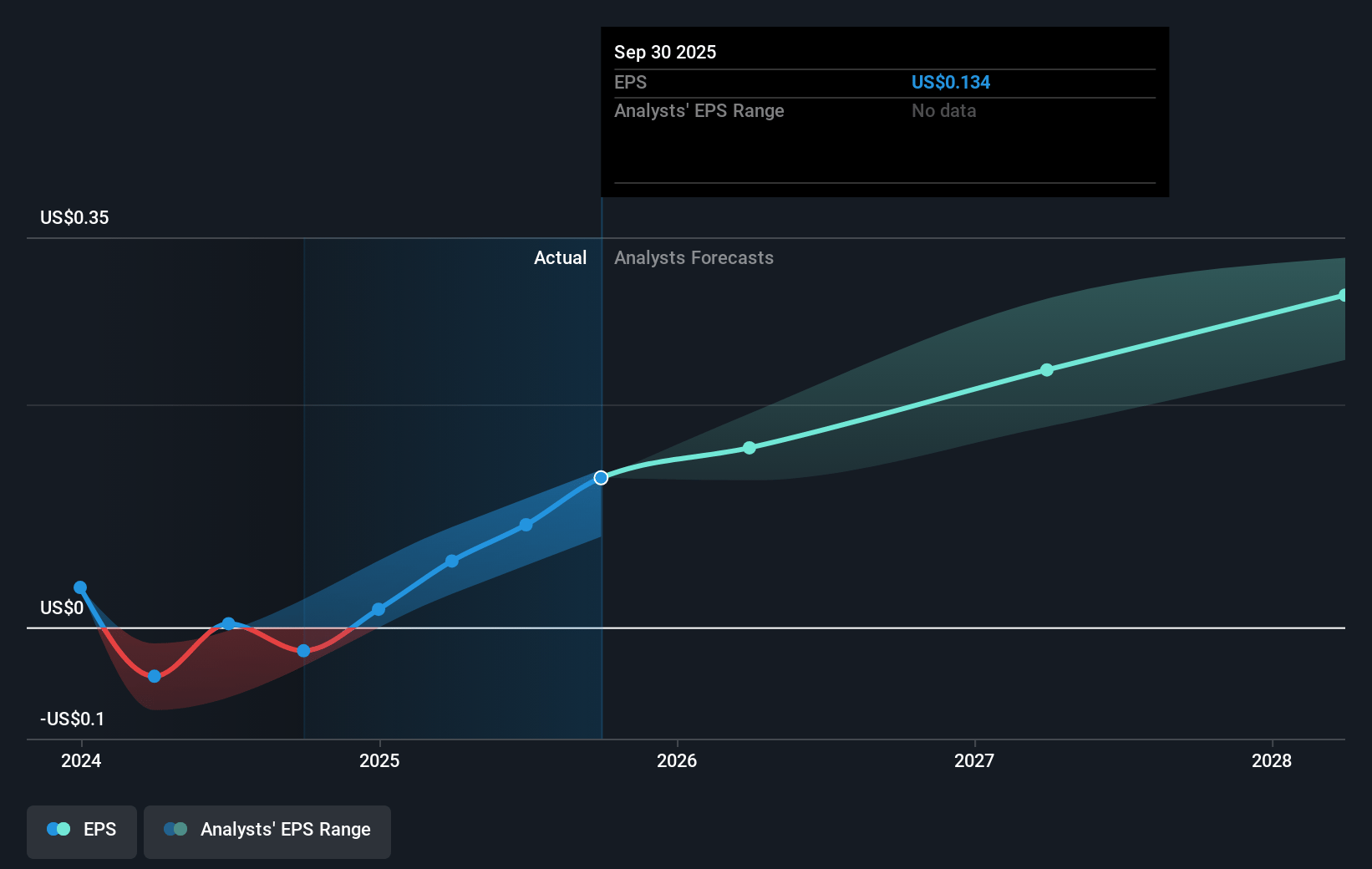
Task: Click the Actual section label
Action: point(560,258)
